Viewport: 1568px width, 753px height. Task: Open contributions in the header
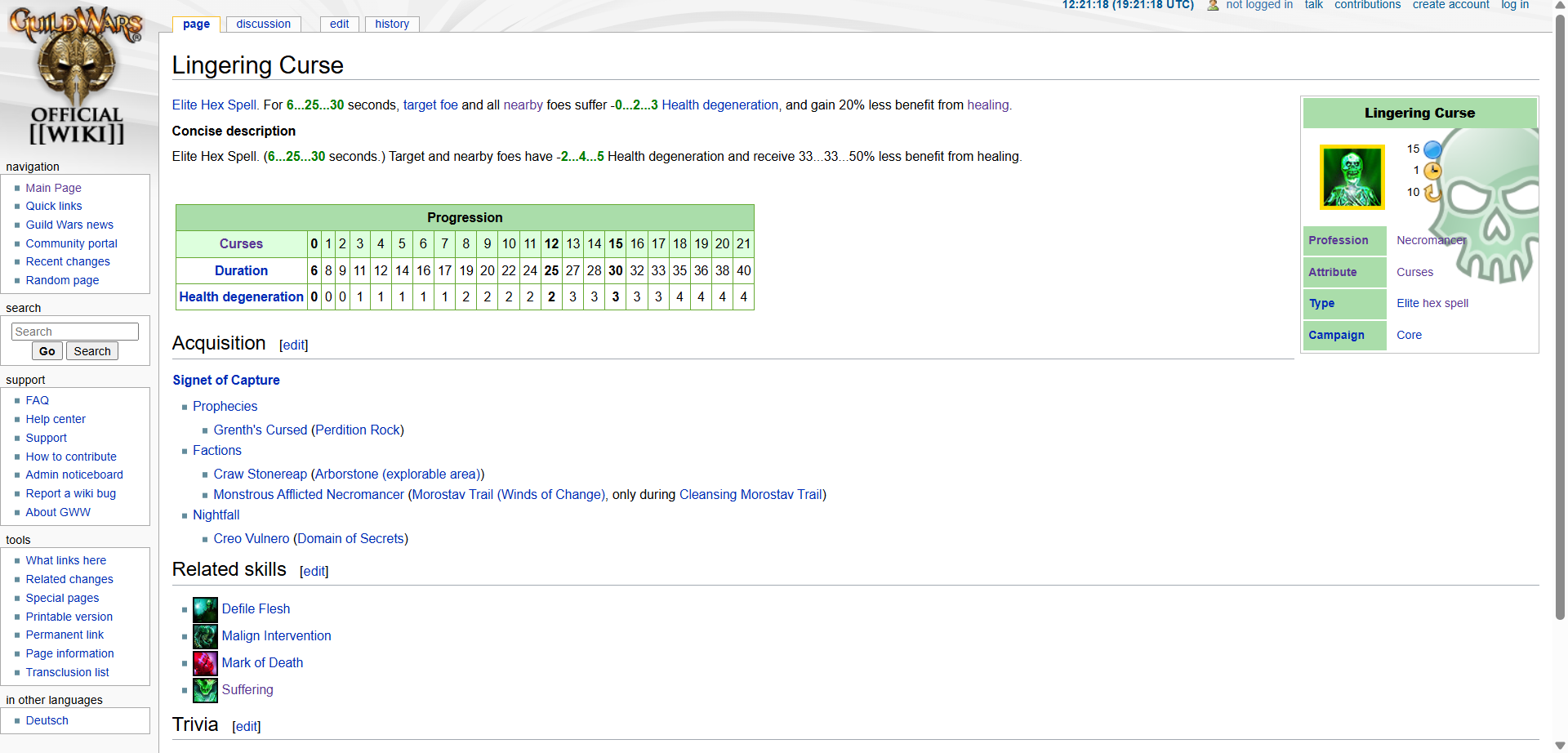point(1367,5)
